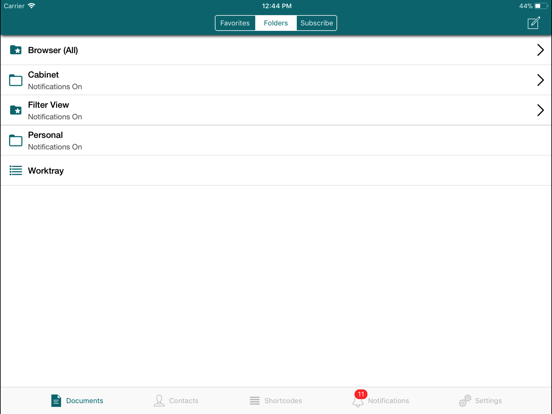Click the starred folder icon beside Filter View
Image resolution: width=552 pixels, height=414 pixels.
tap(15, 110)
